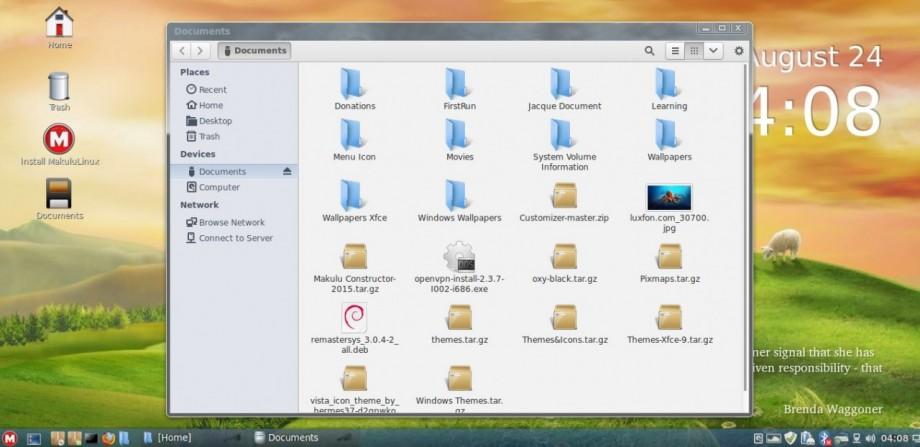Click the Documents drive desktop icon
This screenshot has height=447, width=920.
coord(59,199)
